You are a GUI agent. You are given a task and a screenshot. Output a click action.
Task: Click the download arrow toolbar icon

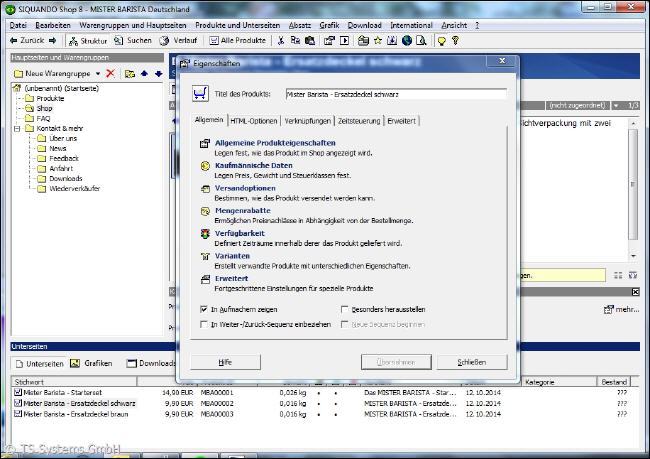[x=392, y=41]
